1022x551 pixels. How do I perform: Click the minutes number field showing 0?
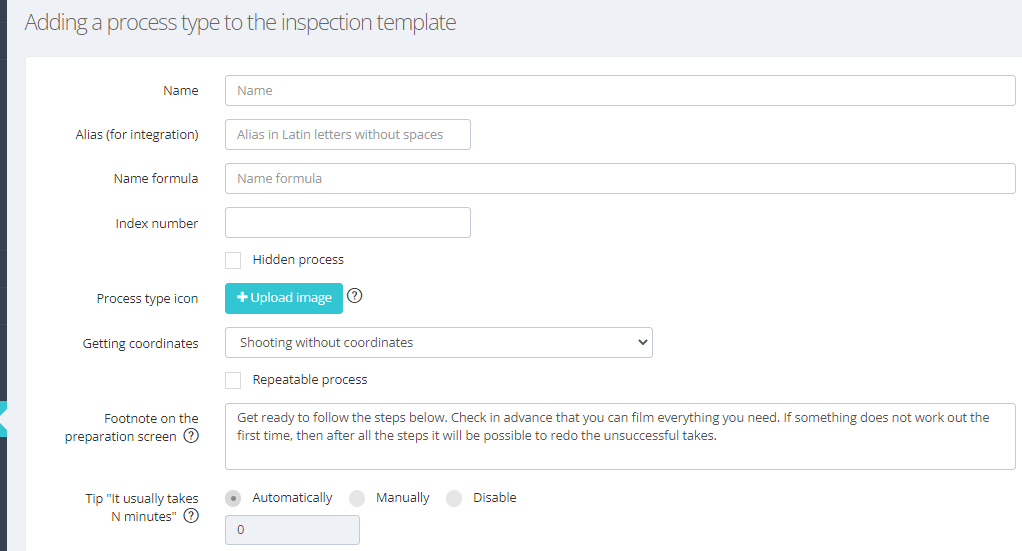292,529
